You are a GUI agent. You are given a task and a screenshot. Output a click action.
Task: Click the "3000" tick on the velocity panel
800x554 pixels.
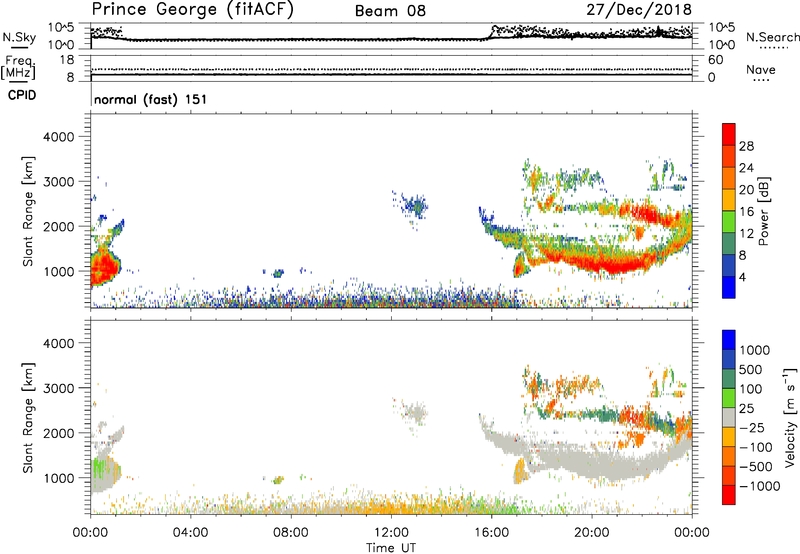(x=58, y=388)
